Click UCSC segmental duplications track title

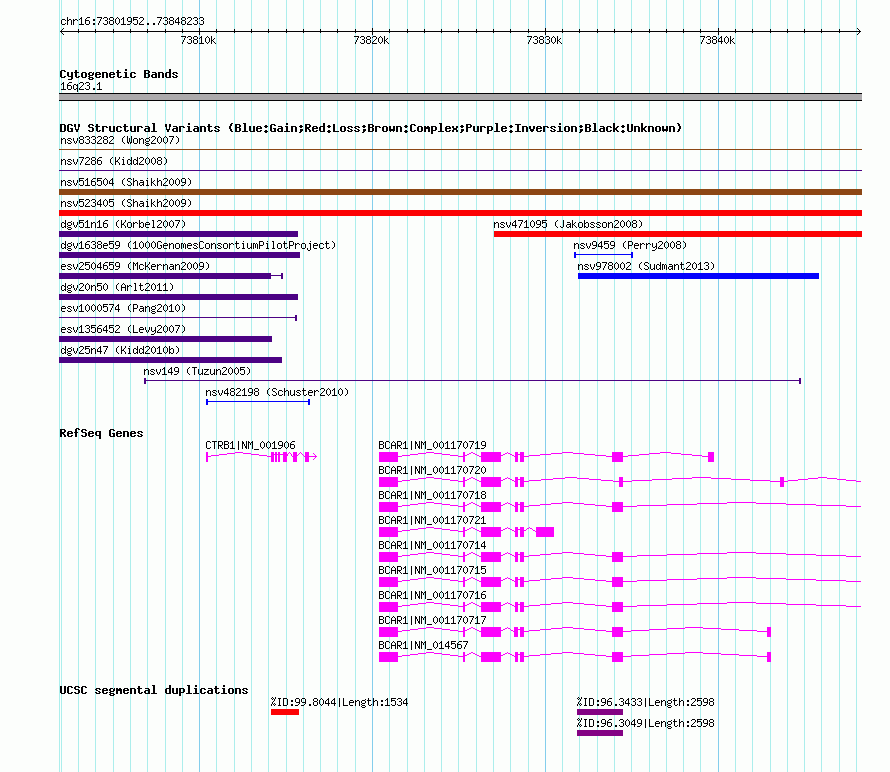[154, 690]
